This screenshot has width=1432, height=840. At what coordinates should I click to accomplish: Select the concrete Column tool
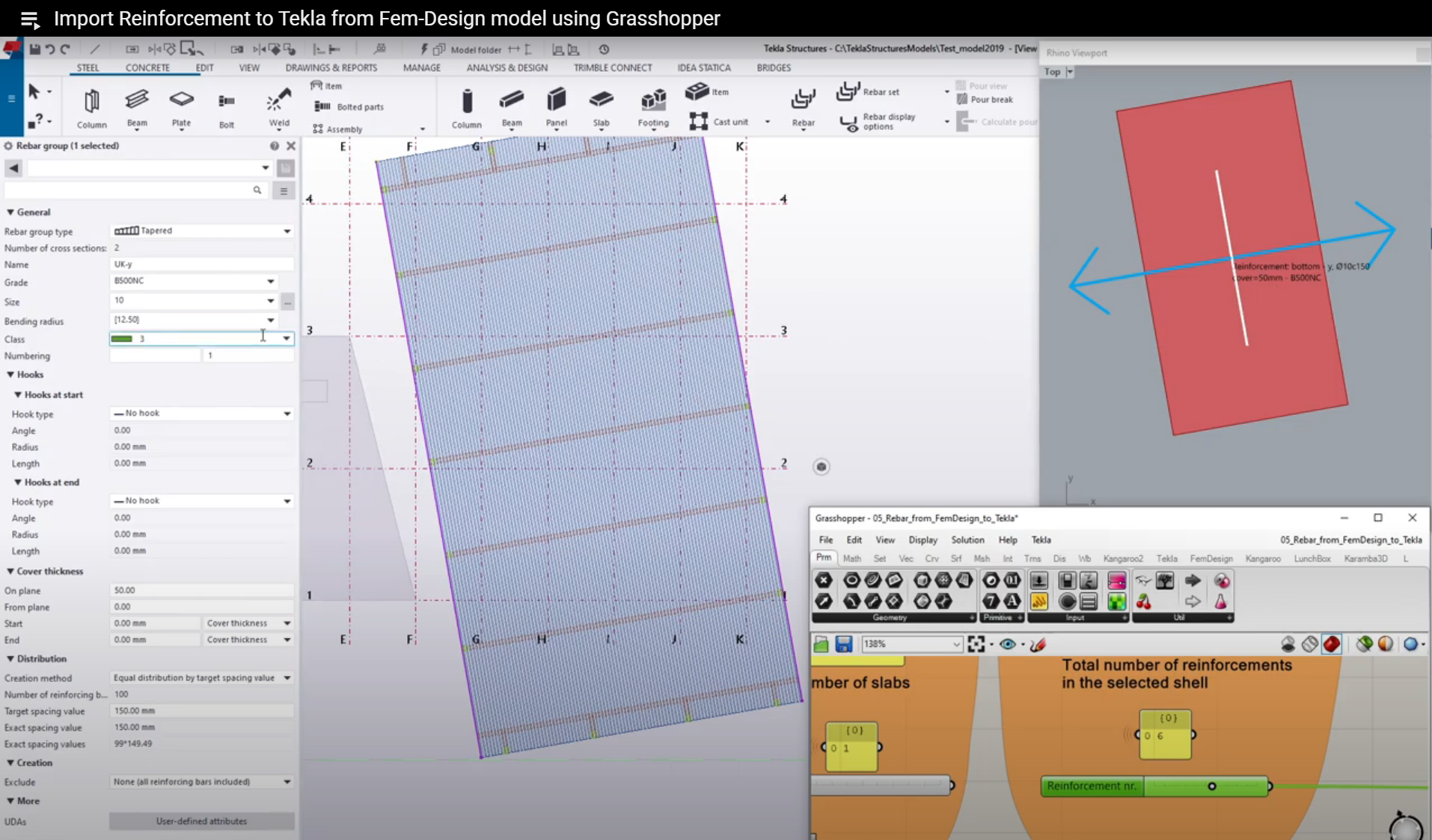pyautogui.click(x=467, y=108)
